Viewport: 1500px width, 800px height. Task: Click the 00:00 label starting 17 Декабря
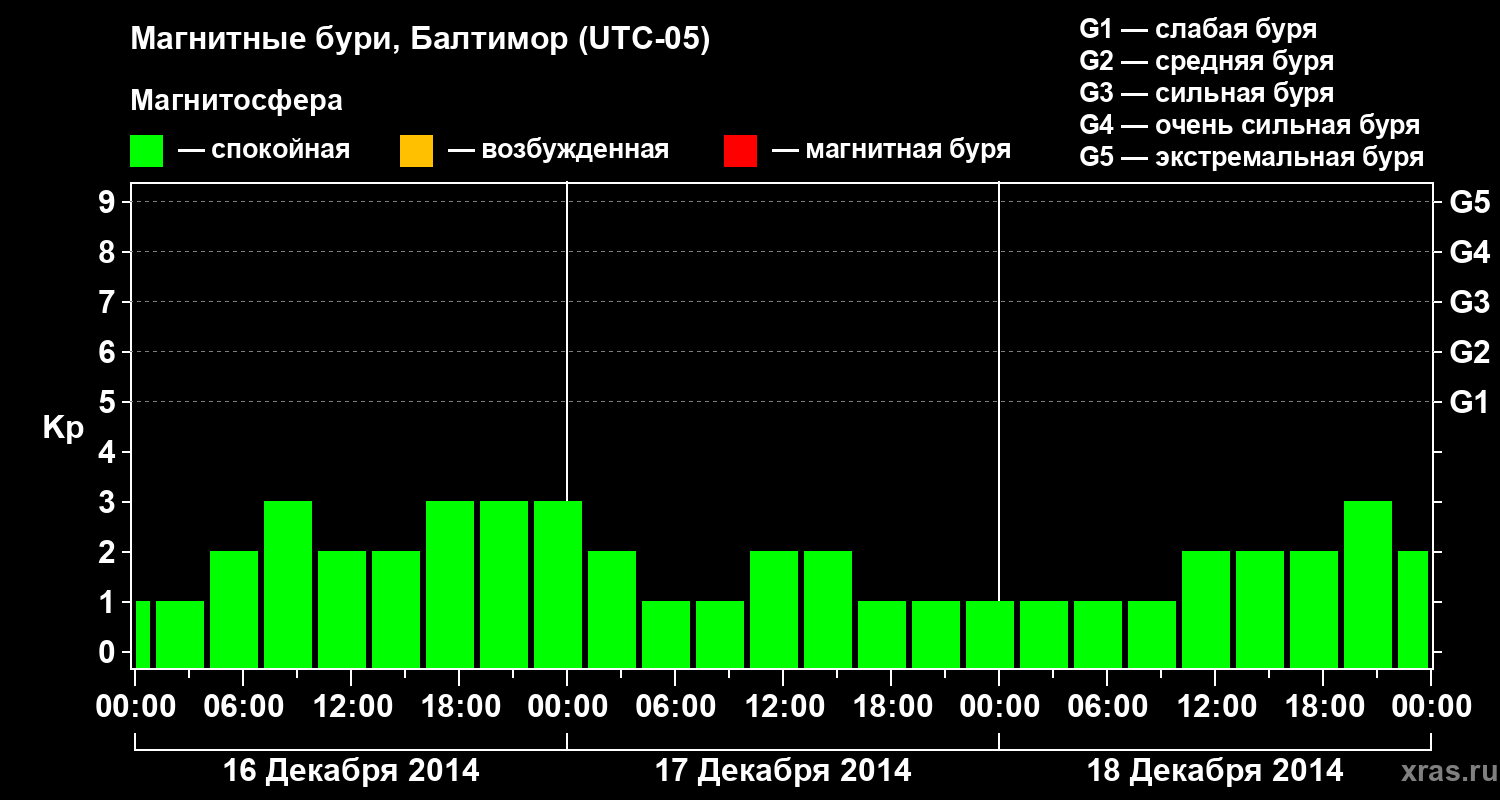(567, 707)
